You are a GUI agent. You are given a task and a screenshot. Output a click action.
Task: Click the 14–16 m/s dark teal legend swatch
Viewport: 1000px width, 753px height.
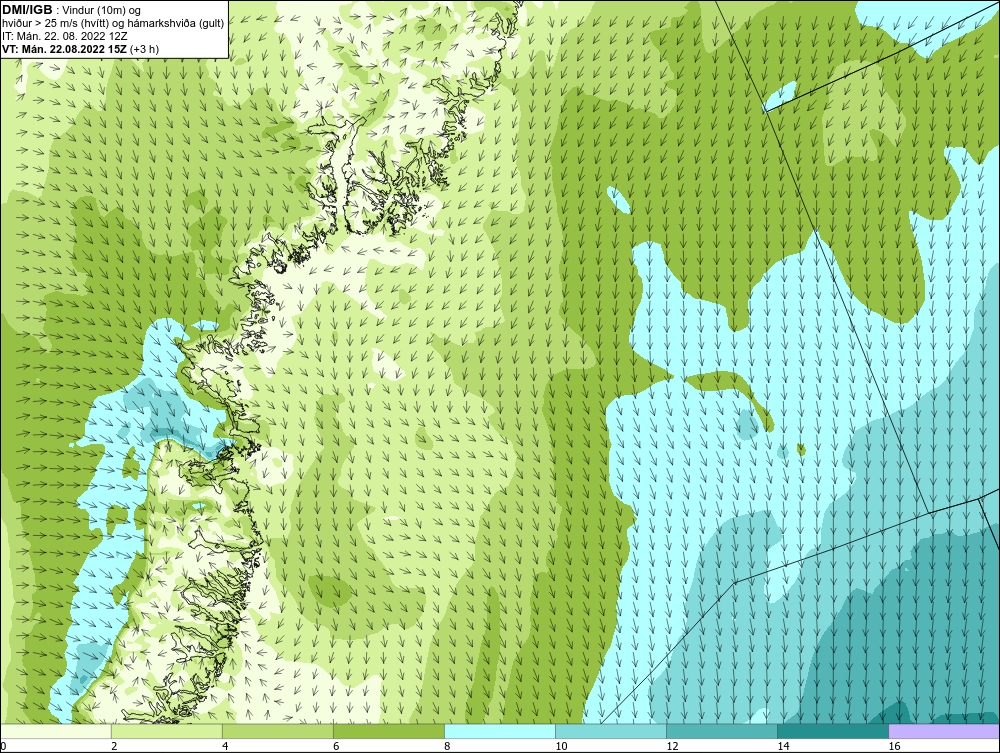[833, 731]
